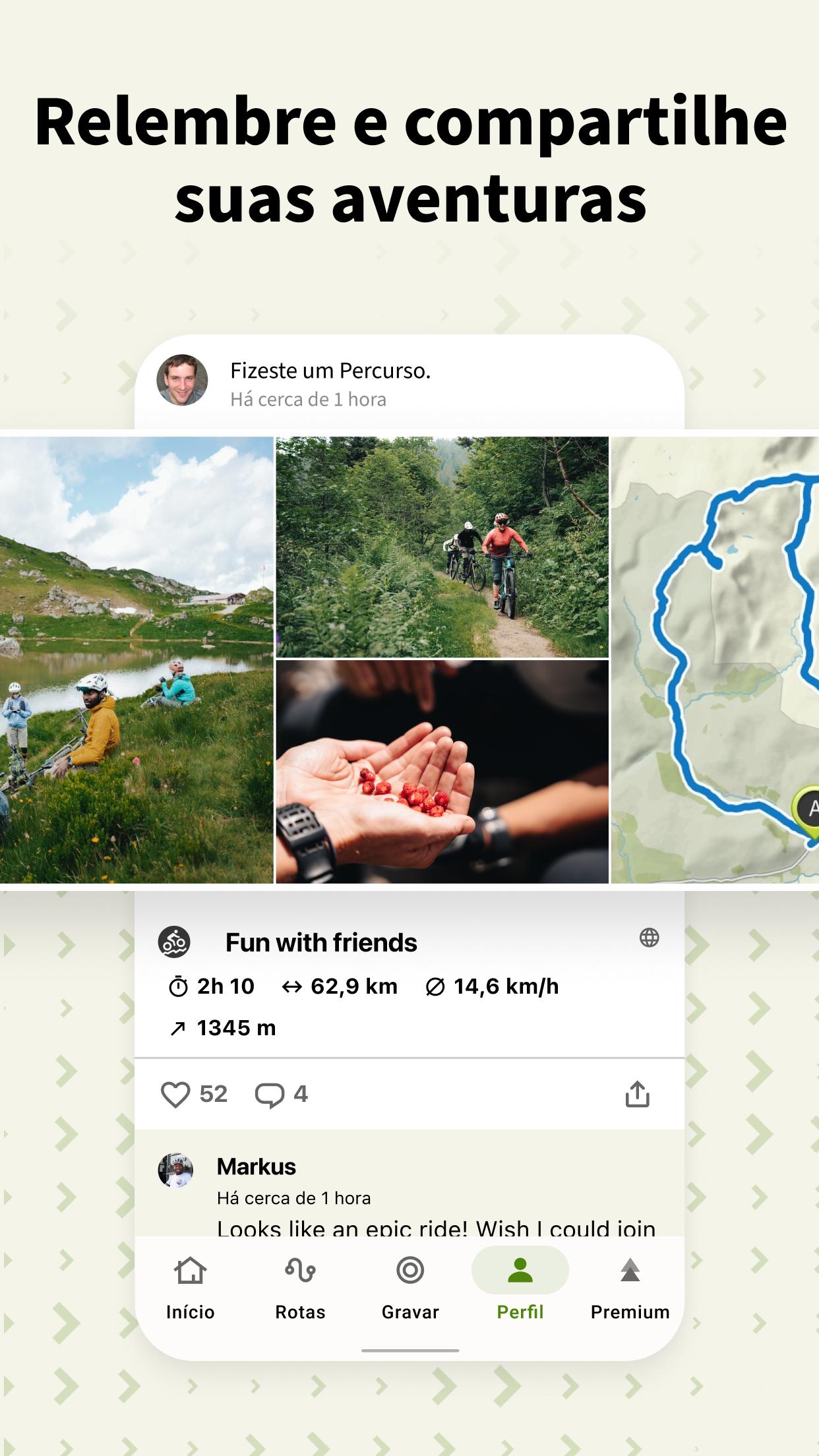This screenshot has width=819, height=1456.
Task: Tap the Gravar record icon
Action: (410, 1270)
